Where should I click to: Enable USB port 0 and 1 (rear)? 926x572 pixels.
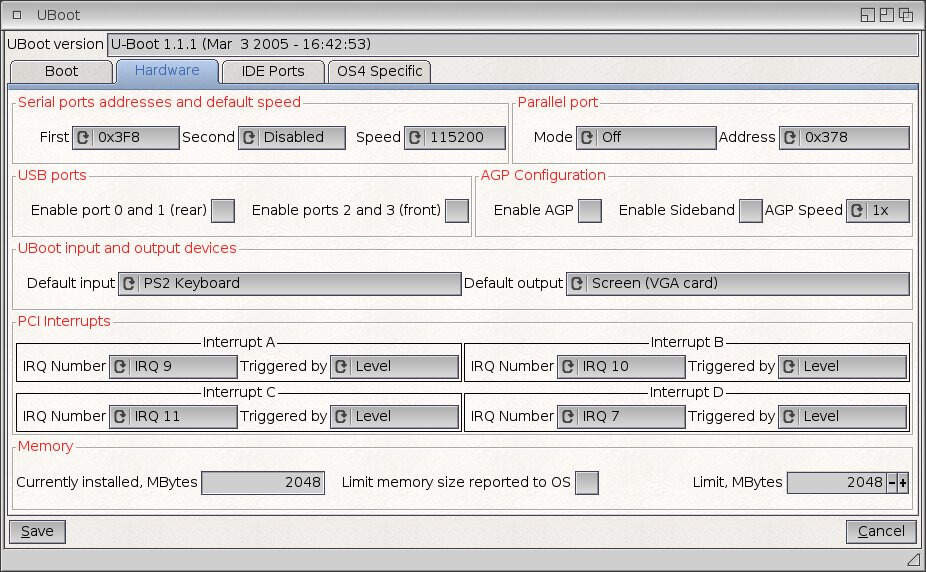(x=223, y=211)
